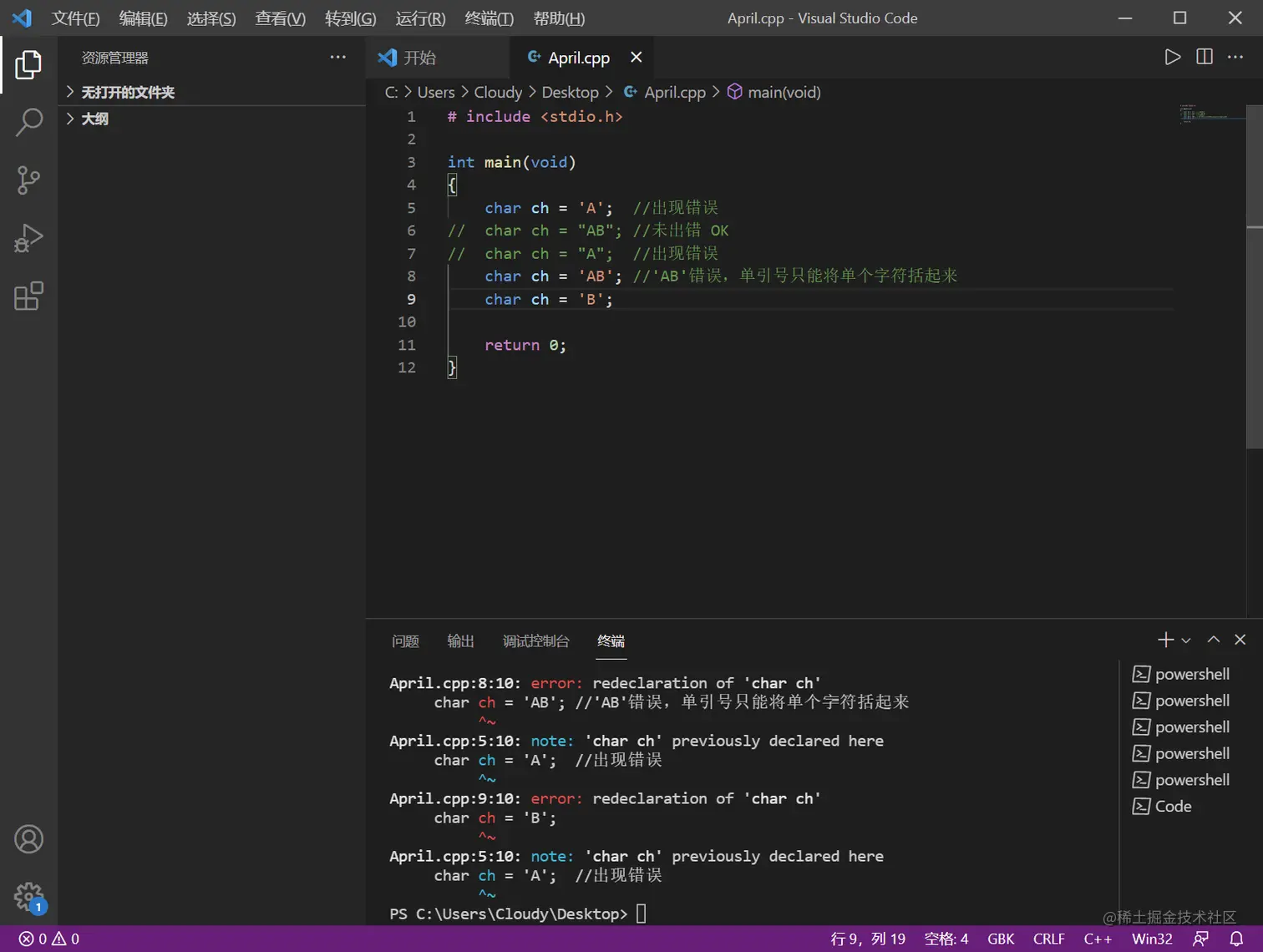The width and height of the screenshot is (1263, 952).
Task: Open the Manage gear settings
Action: [28, 898]
